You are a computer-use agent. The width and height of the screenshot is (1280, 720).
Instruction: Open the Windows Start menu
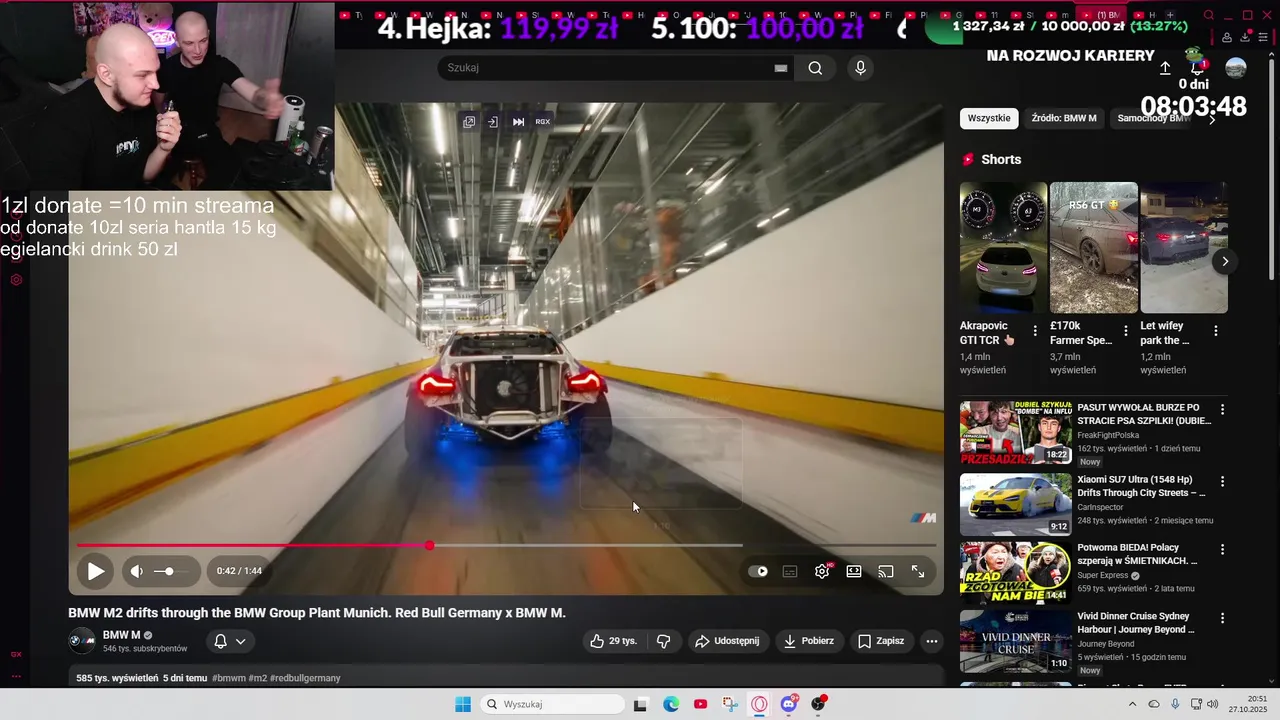point(463,704)
